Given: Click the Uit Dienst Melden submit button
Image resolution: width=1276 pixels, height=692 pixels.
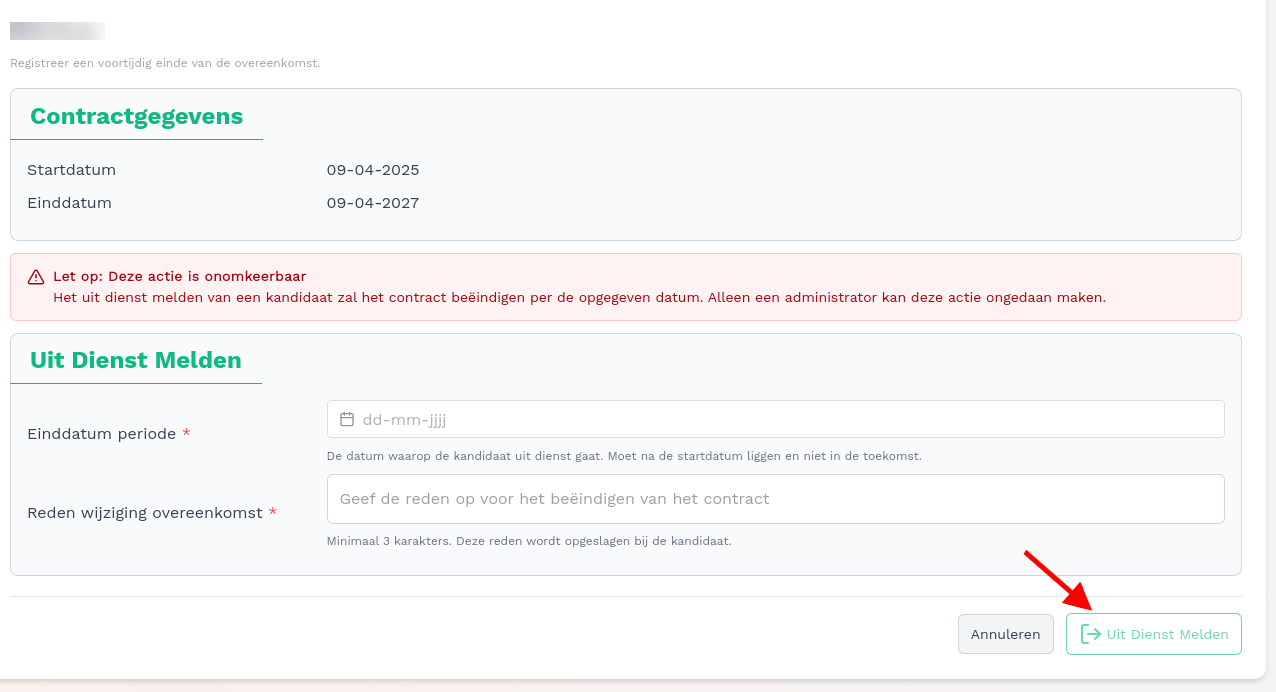Looking at the screenshot, I should [x=1153, y=634].
